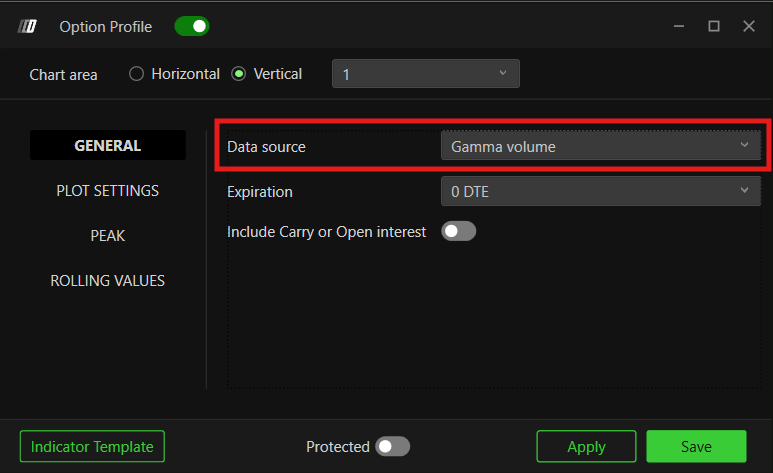Image resolution: width=773 pixels, height=473 pixels.
Task: Enable Include Carry or Open interest
Action: pyautogui.click(x=458, y=231)
